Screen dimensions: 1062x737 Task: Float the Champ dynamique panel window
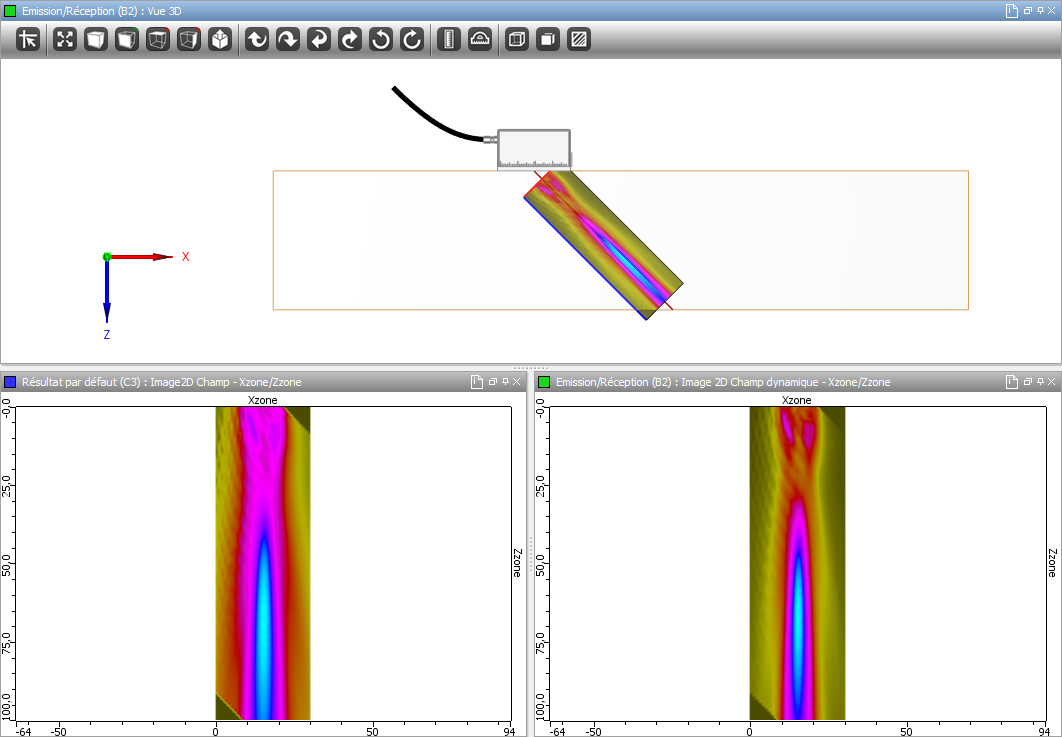(1029, 382)
